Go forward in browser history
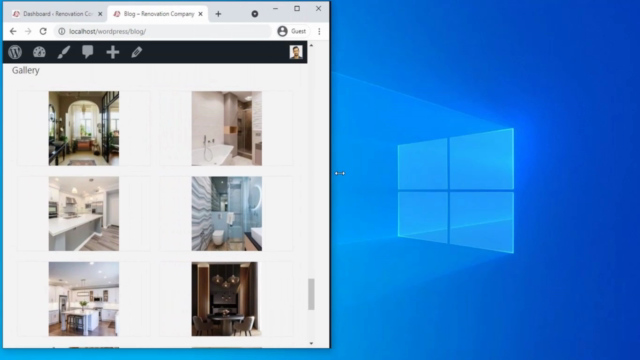 click(x=28, y=31)
